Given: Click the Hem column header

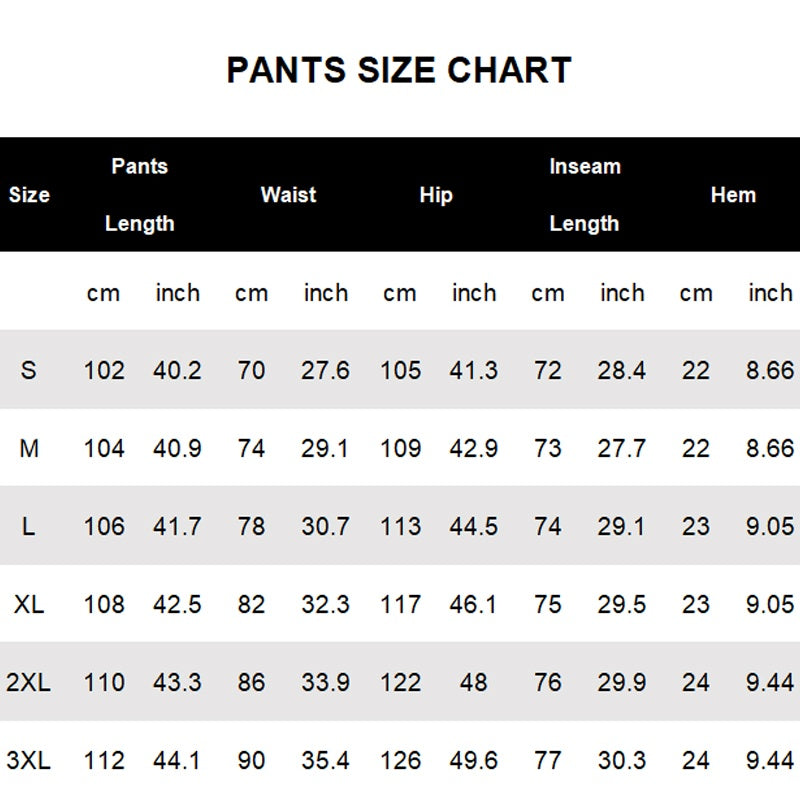Looking at the screenshot, I should [x=733, y=195].
